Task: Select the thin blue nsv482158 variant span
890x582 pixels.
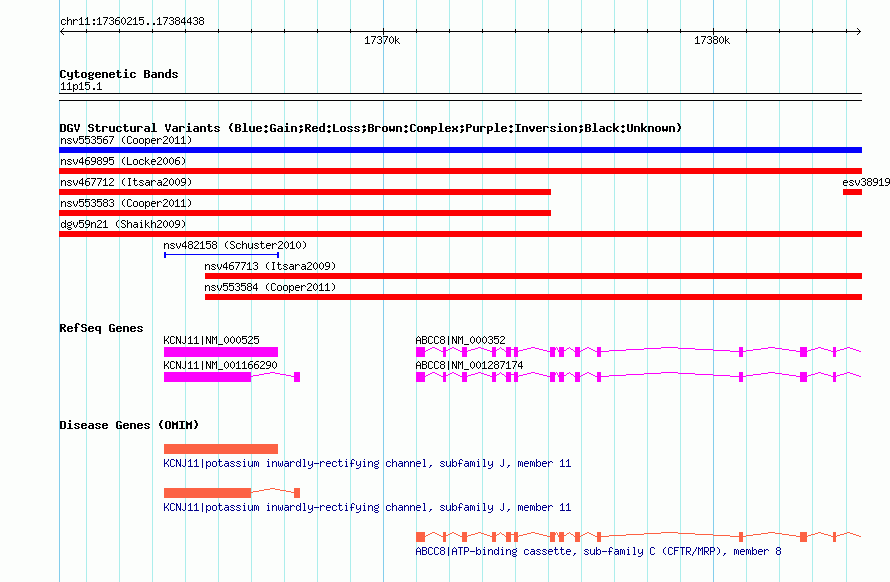Action: click(221, 255)
